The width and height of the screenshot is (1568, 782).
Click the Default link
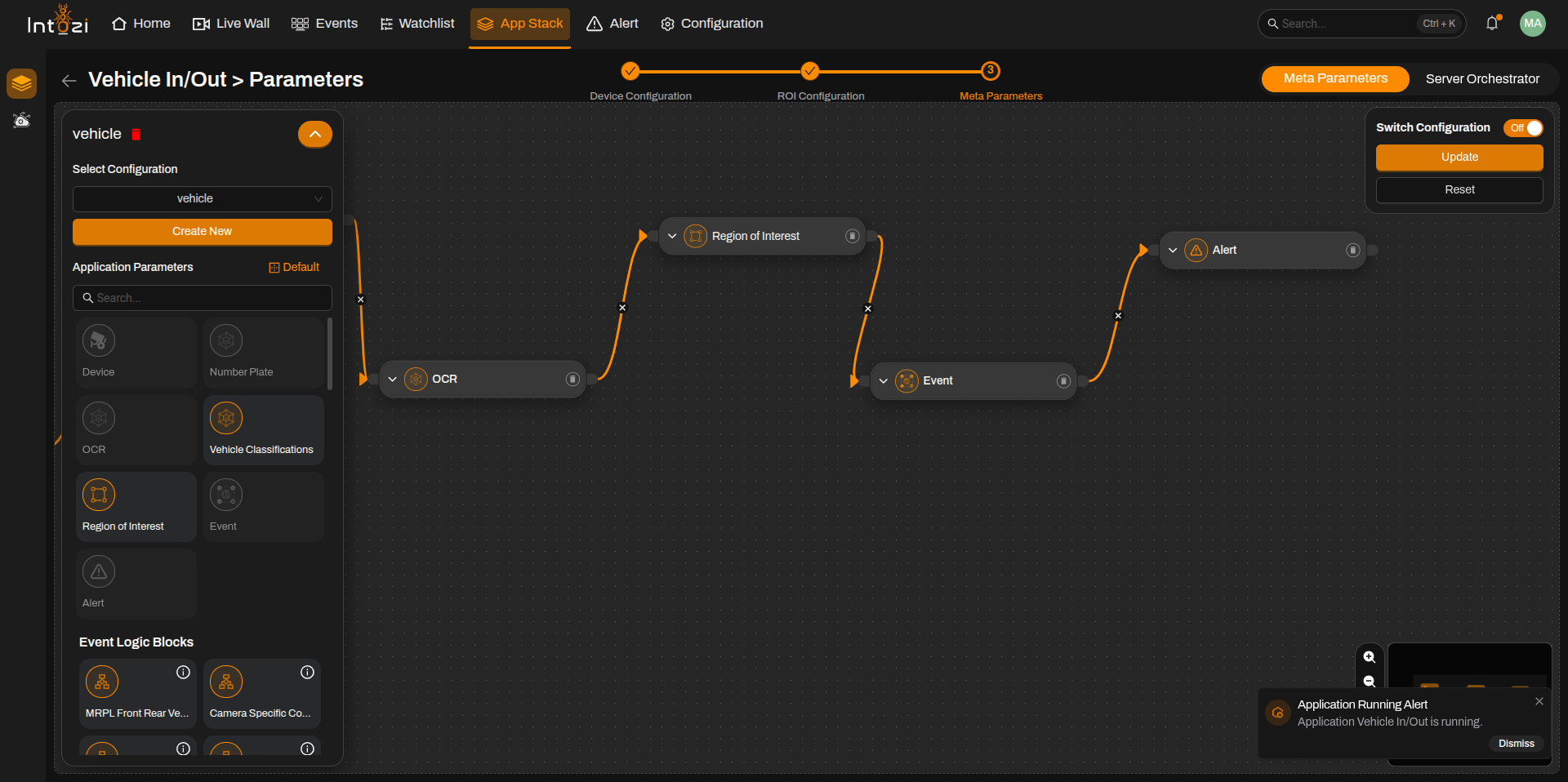tap(294, 268)
